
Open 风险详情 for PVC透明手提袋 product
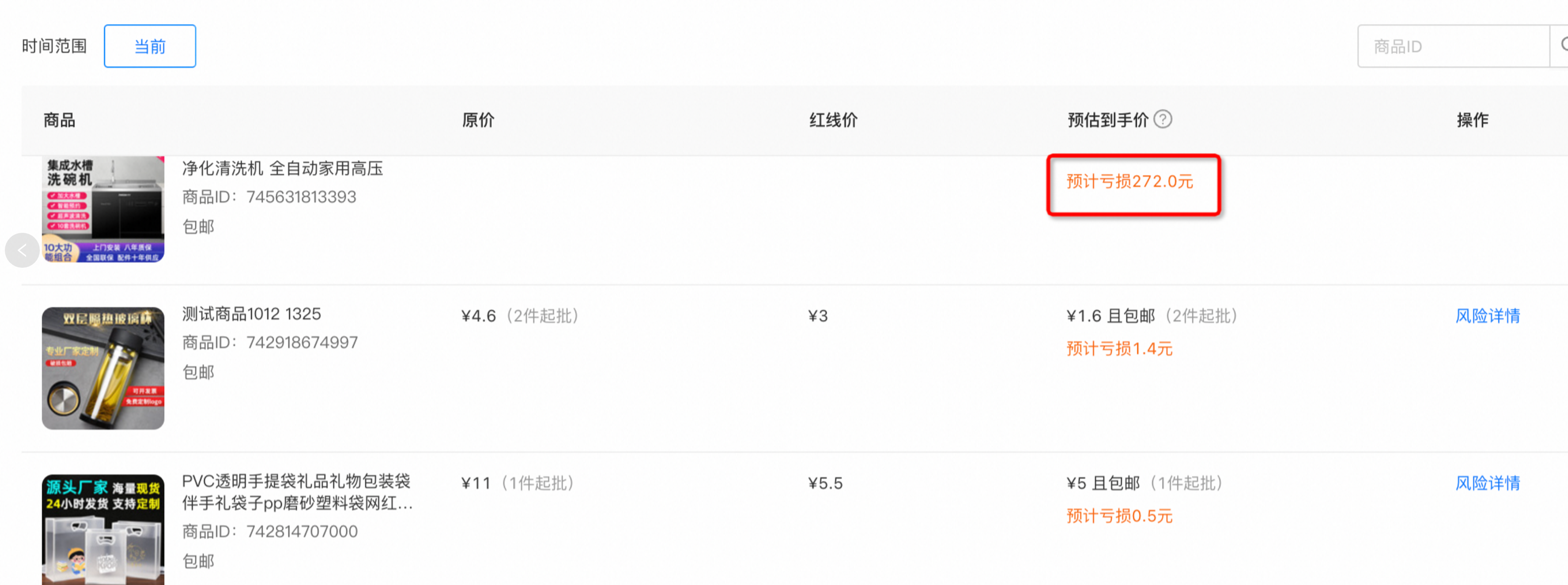(x=1488, y=483)
